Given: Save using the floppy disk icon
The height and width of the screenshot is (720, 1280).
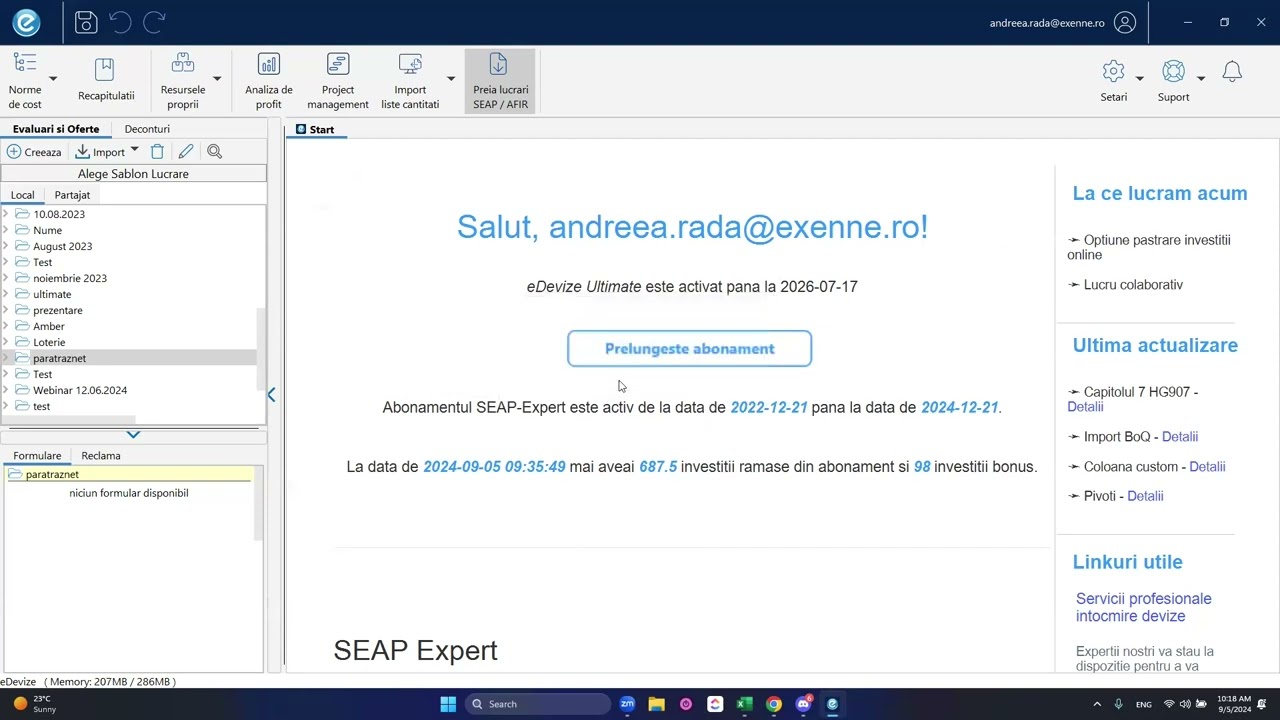Looking at the screenshot, I should point(86,22).
